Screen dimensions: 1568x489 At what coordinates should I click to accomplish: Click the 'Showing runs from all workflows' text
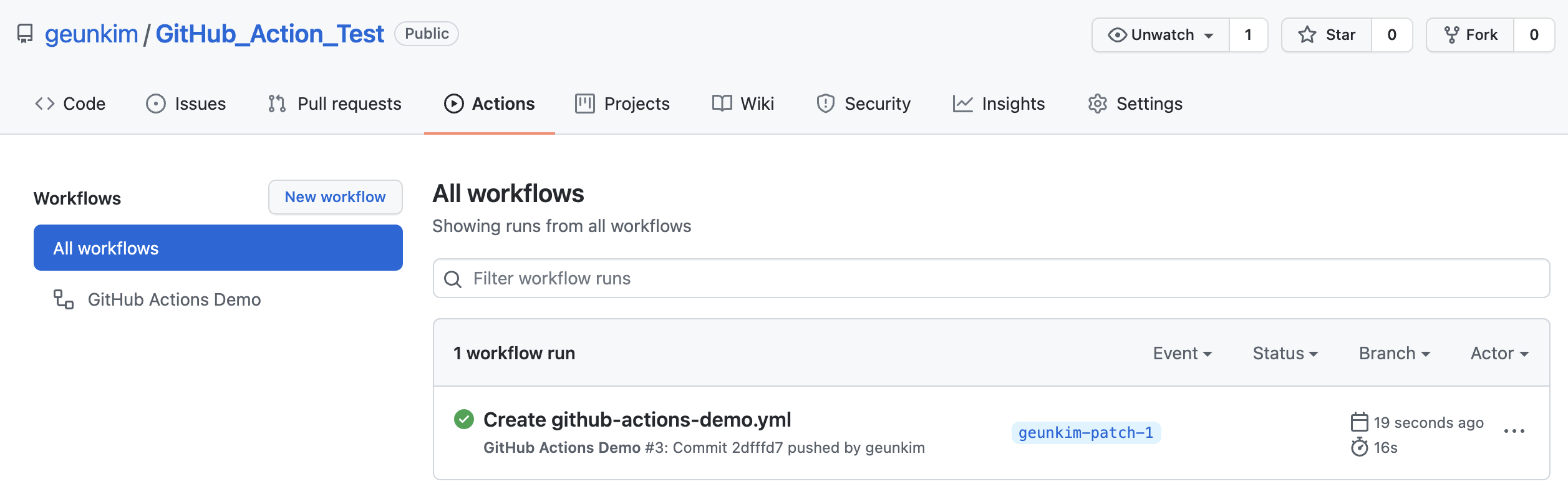click(562, 226)
